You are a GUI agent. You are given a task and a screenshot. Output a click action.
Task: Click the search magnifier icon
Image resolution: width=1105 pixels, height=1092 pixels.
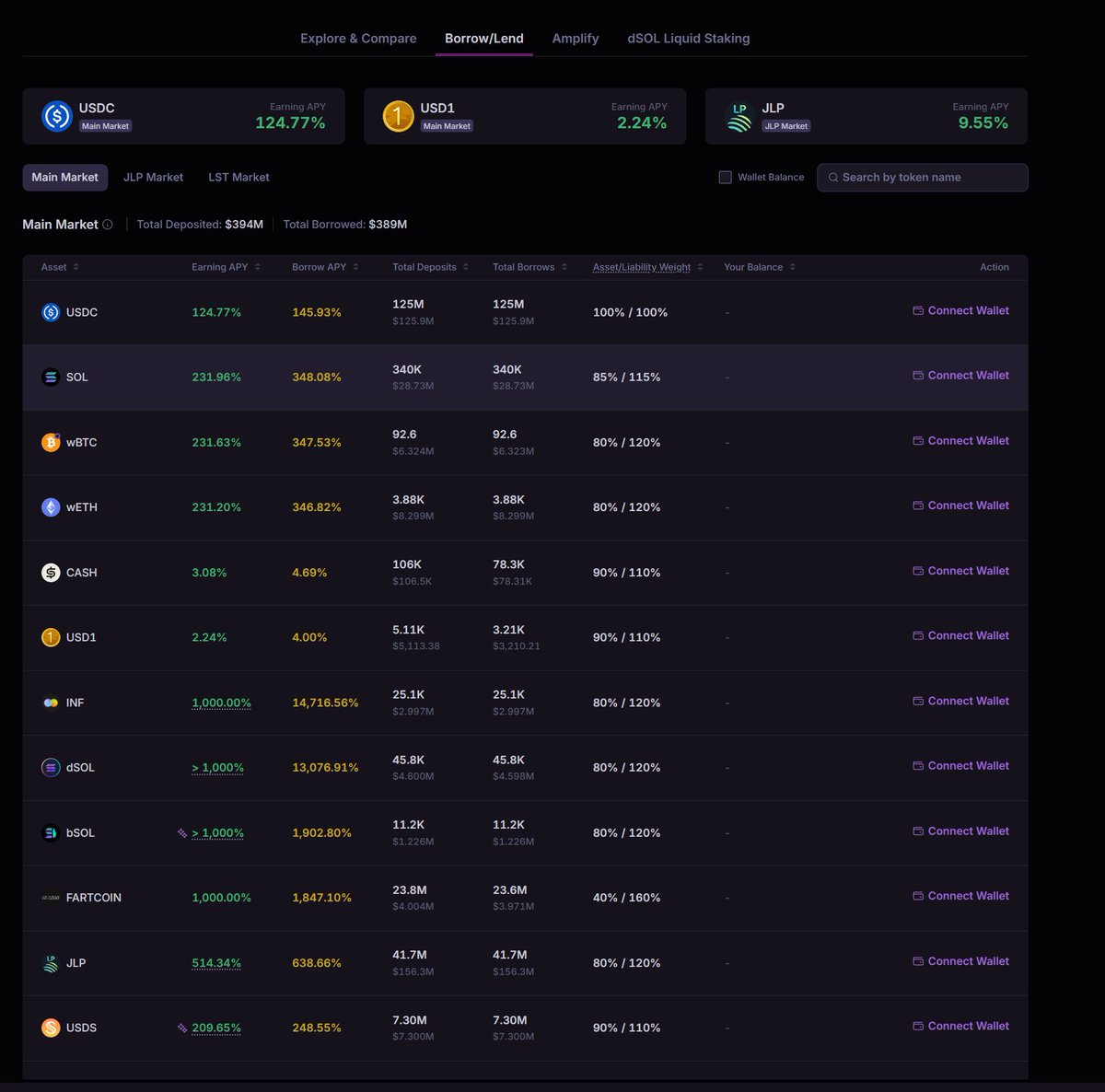(832, 178)
